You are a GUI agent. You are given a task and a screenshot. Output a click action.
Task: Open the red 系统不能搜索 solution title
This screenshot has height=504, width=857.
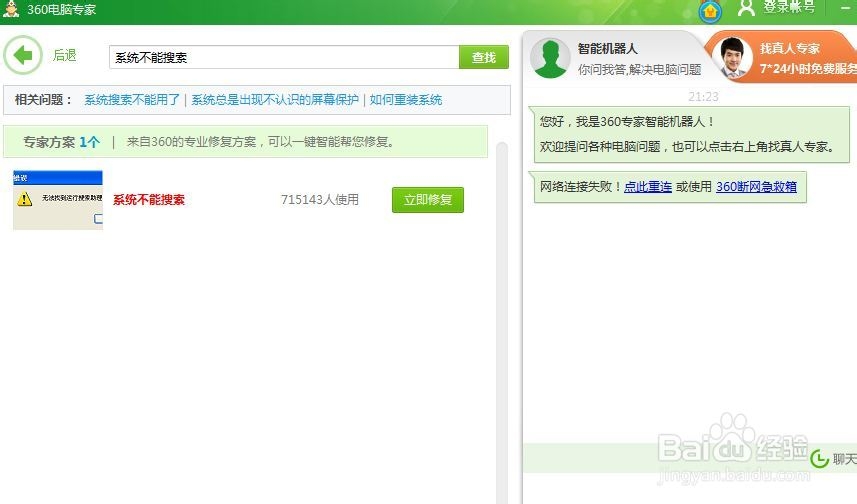pyautogui.click(x=149, y=200)
